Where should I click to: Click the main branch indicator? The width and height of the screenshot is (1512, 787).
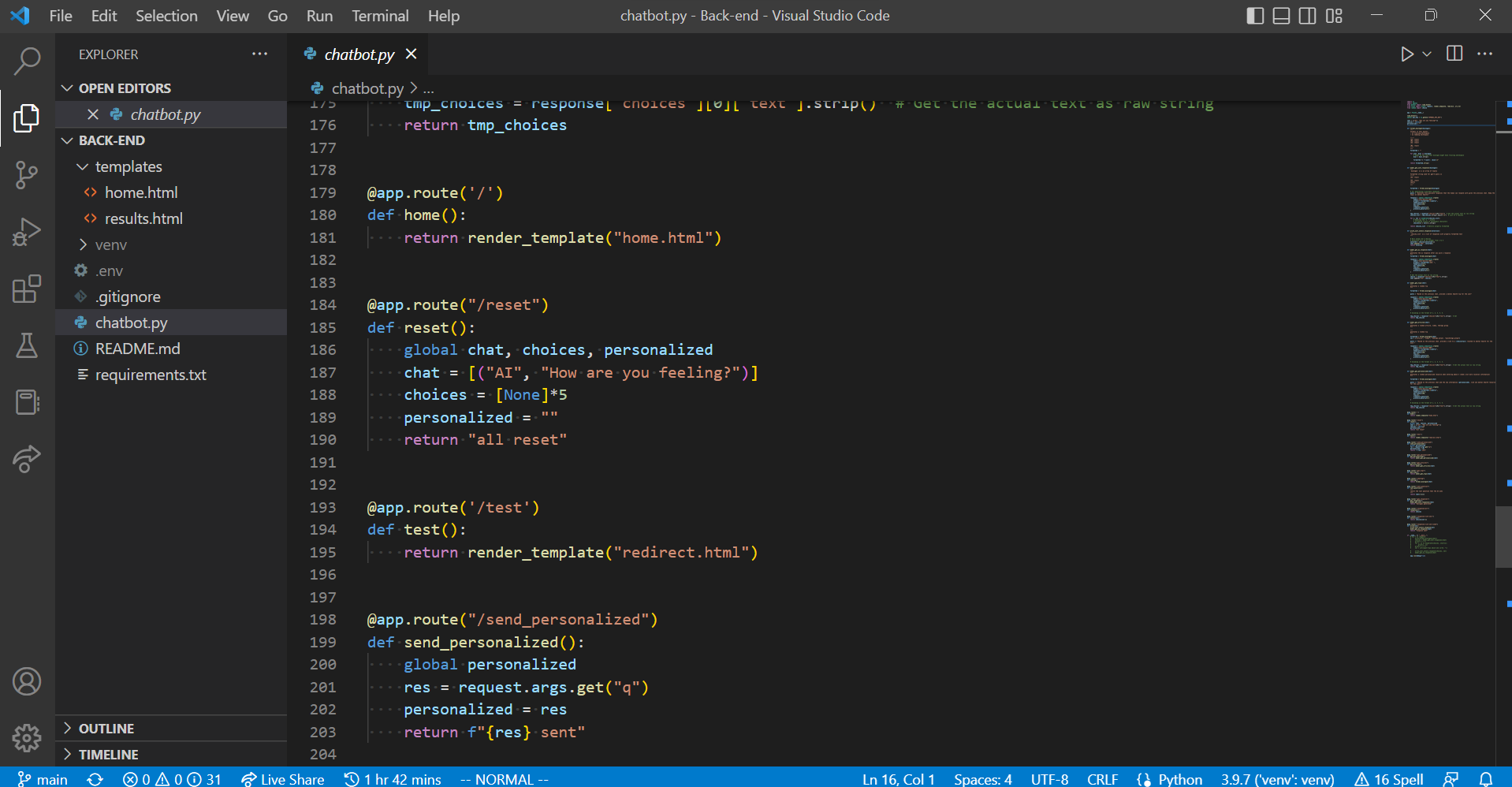click(x=43, y=779)
